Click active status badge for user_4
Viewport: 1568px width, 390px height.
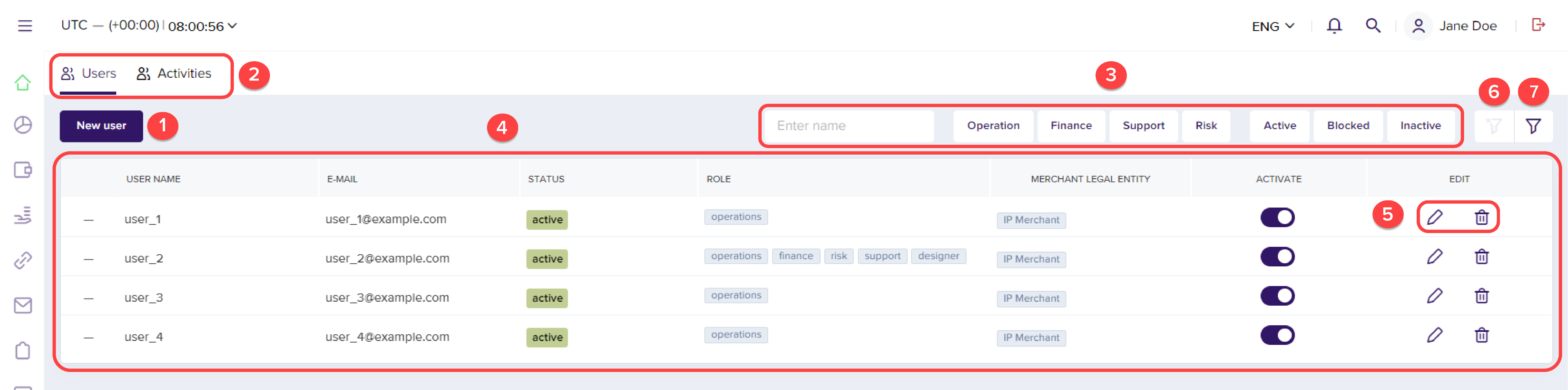[547, 337]
